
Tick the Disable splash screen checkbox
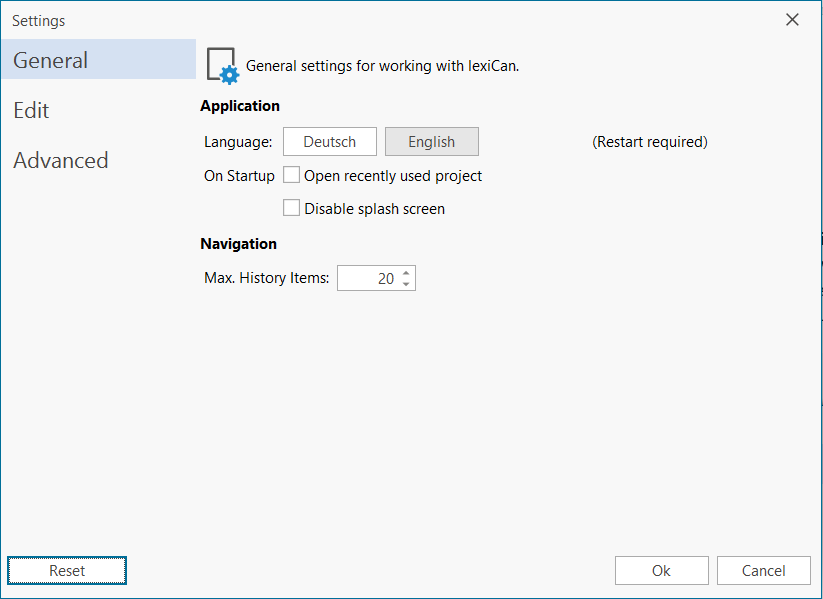(292, 208)
